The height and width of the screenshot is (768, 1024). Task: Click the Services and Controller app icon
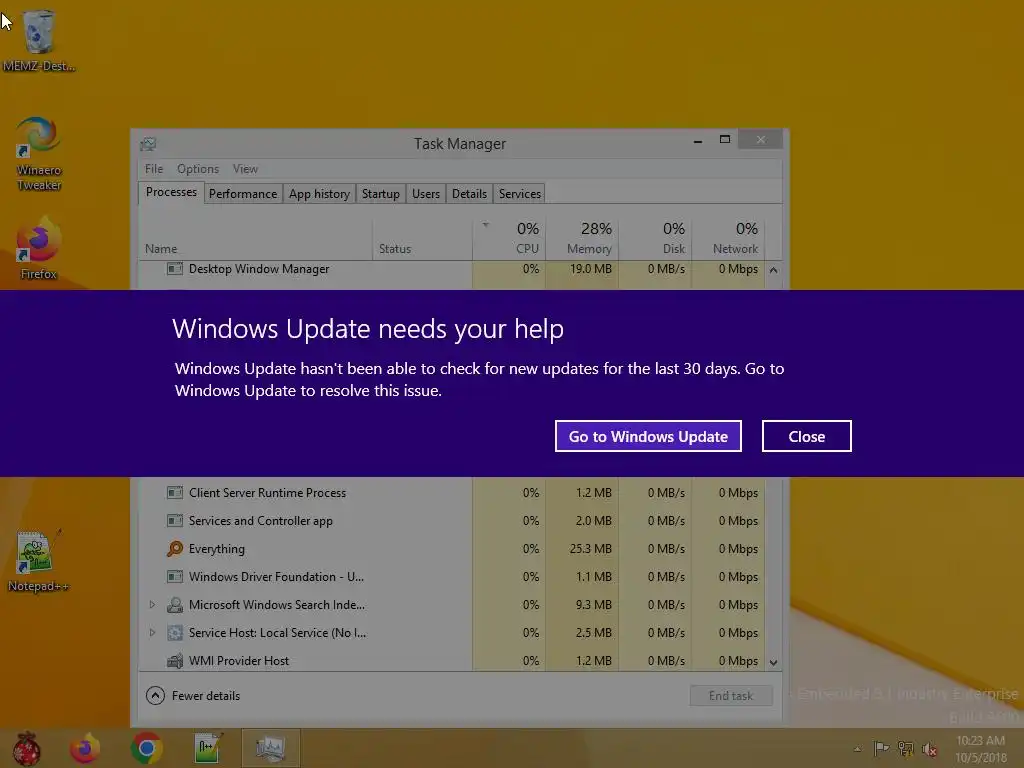[x=174, y=520]
